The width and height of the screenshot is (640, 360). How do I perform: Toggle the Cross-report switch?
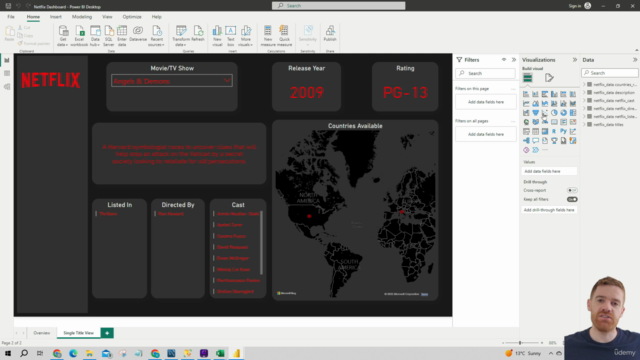point(572,190)
